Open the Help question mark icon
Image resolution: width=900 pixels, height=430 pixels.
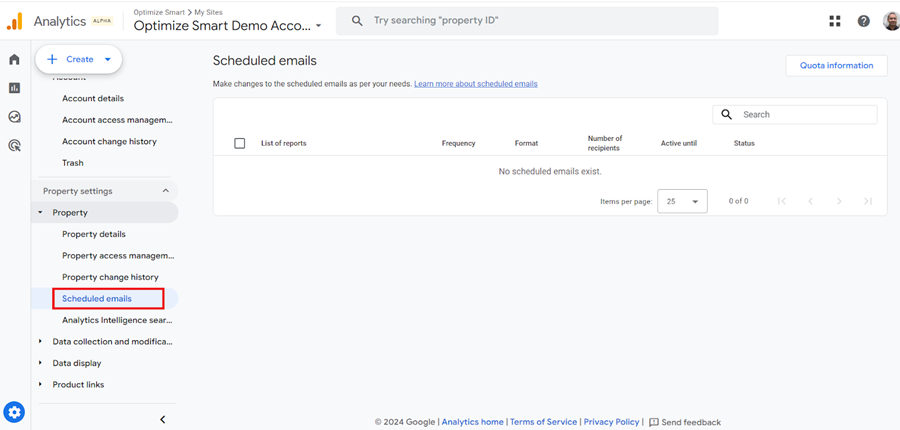(863, 21)
